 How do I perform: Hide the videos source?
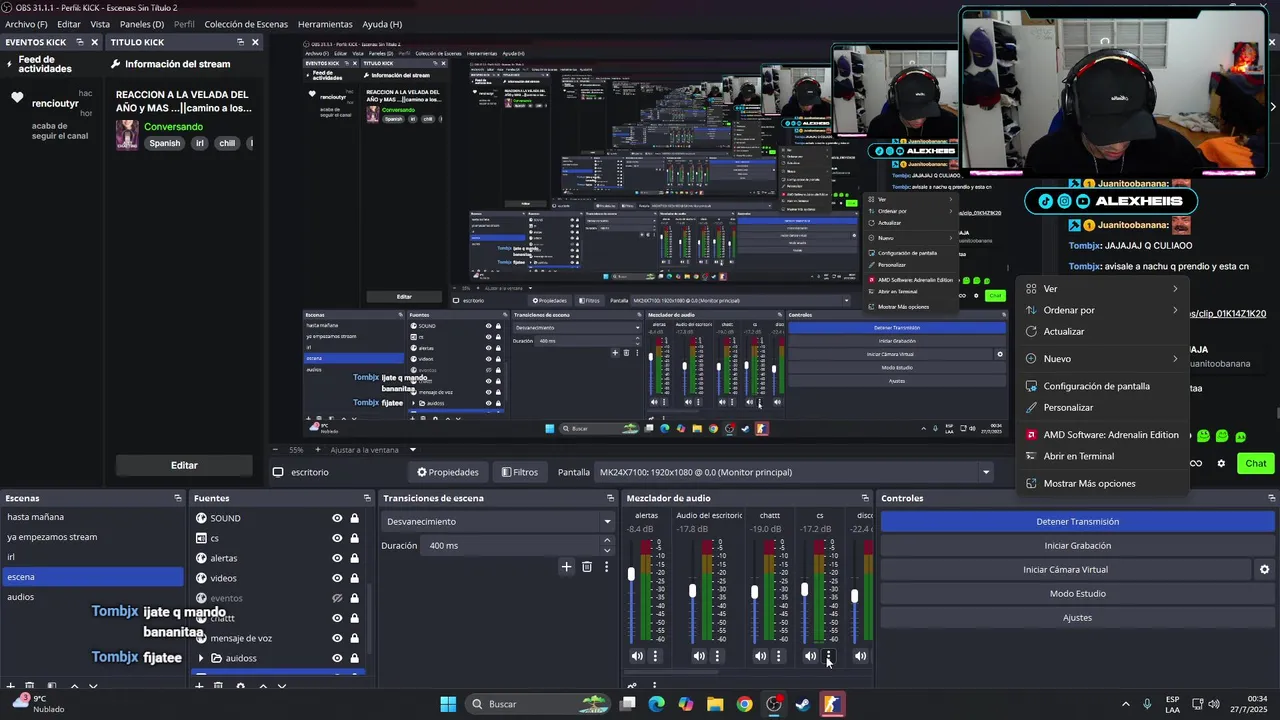point(337,578)
